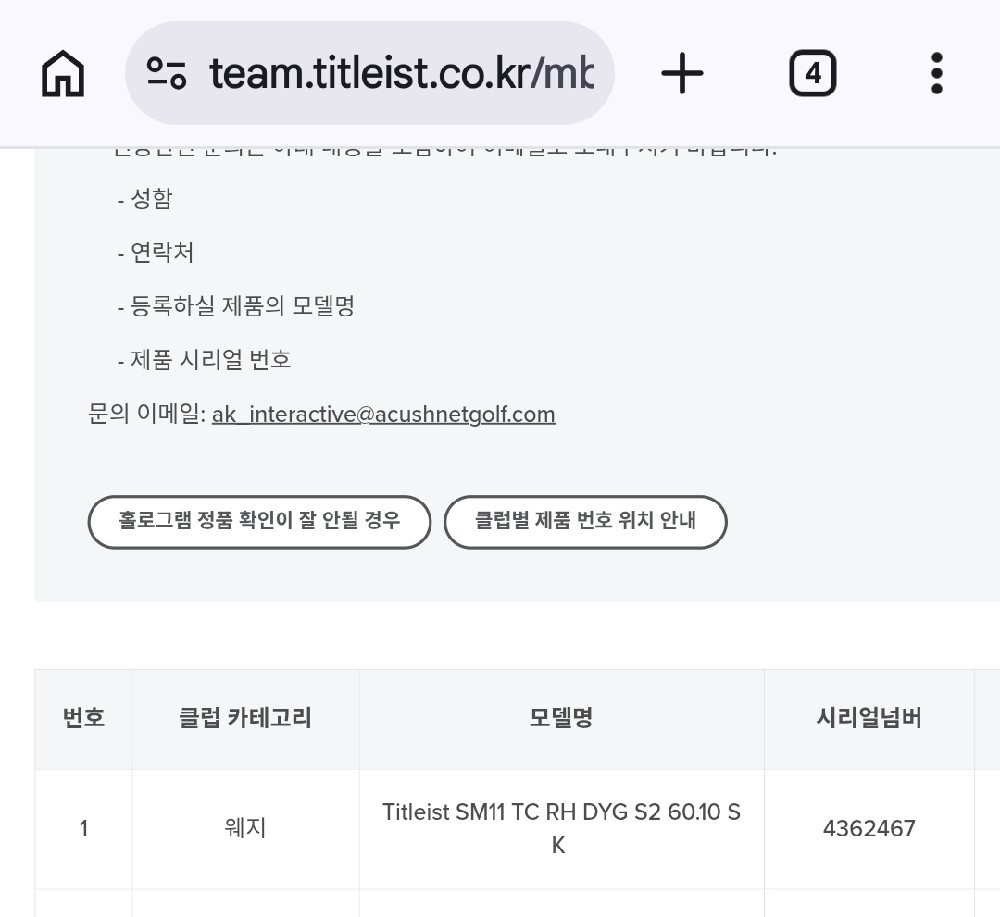The height and width of the screenshot is (917, 1000).
Task: Open the browser three-dot menu
Action: [936, 73]
